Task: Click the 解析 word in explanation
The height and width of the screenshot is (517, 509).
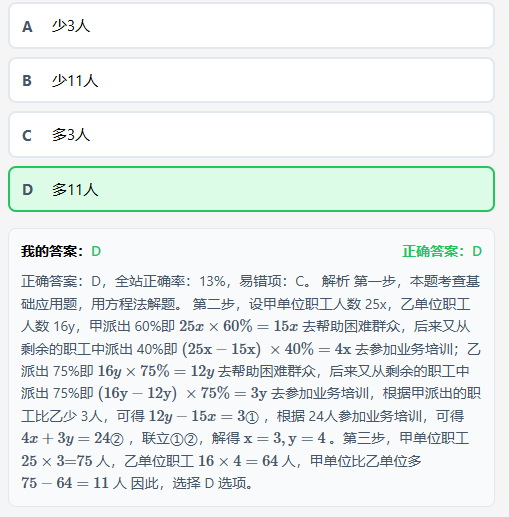Action: click(336, 281)
